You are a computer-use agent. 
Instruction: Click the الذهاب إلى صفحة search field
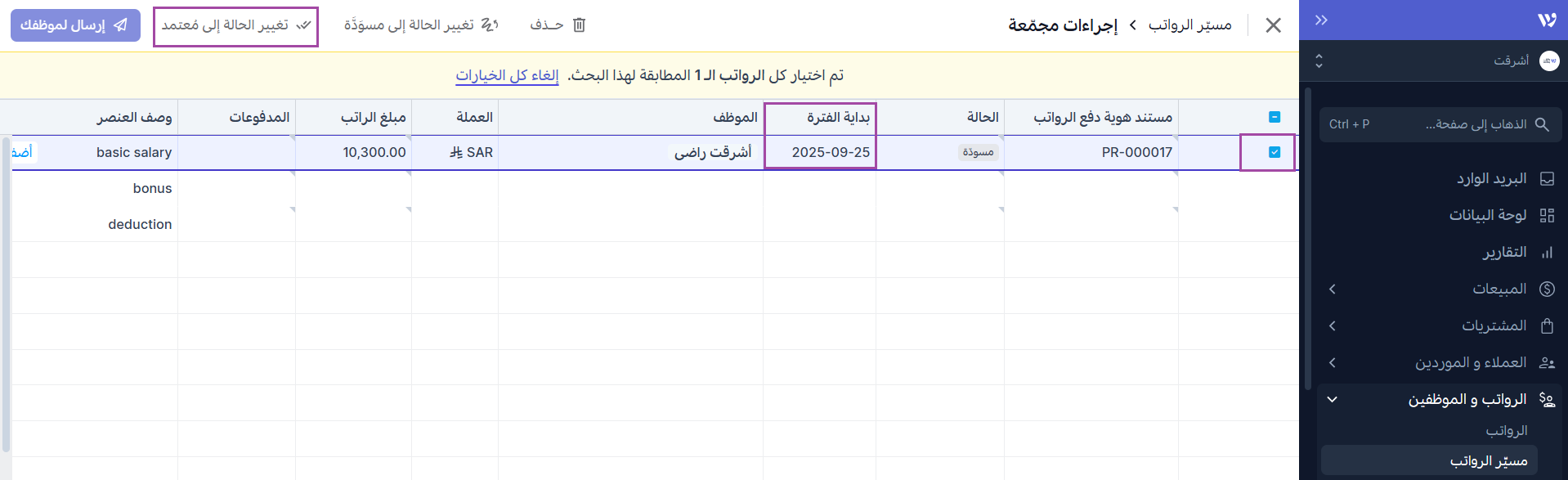coord(1439,124)
